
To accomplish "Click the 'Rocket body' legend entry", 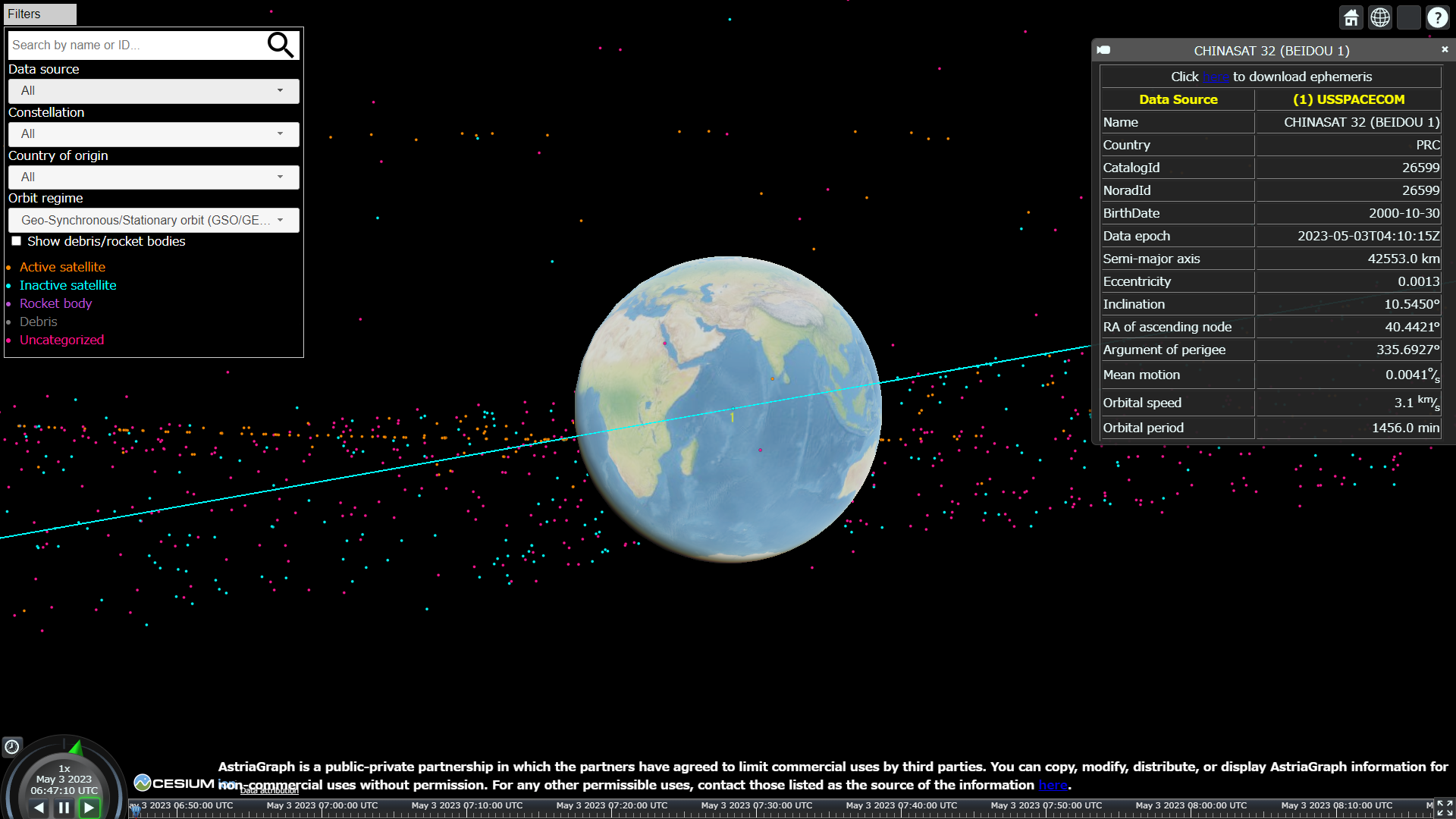I will [55, 303].
